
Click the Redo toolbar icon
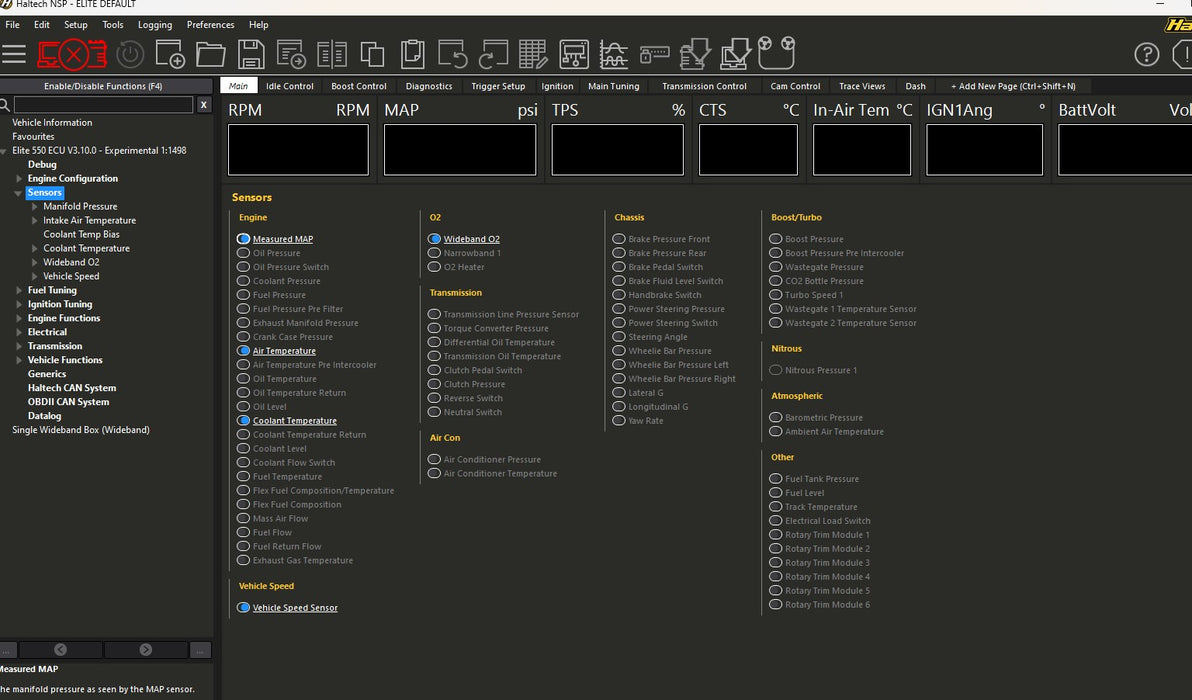pyautogui.click(x=493, y=54)
